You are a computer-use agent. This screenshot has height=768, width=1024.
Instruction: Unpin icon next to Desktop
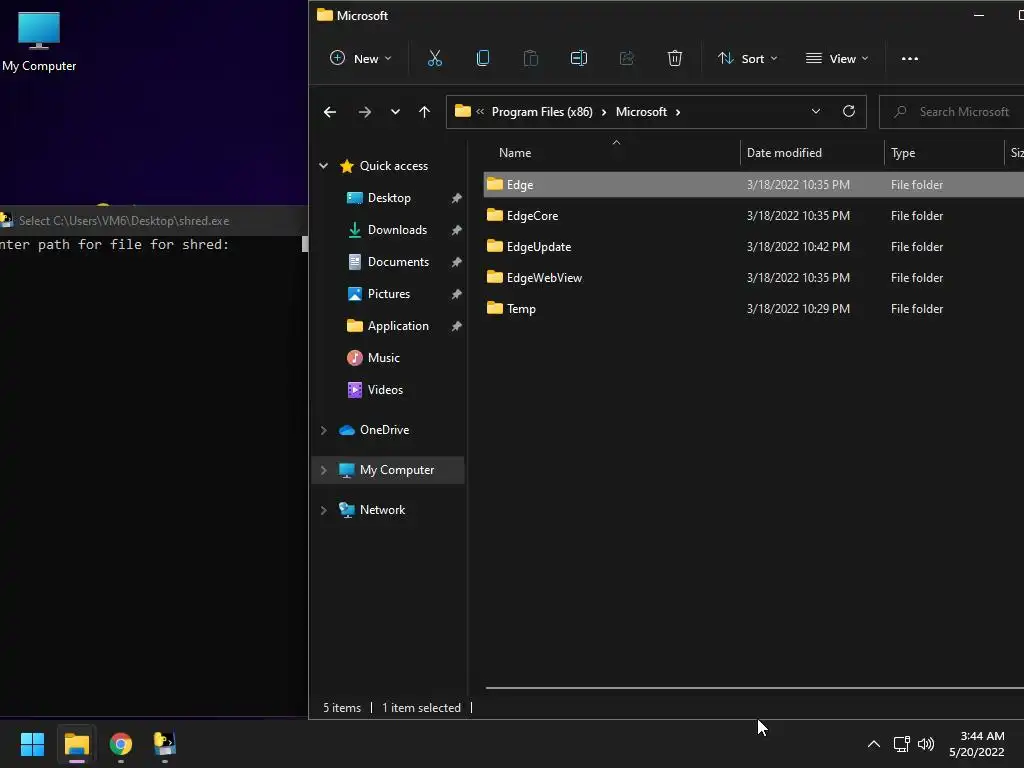point(456,198)
